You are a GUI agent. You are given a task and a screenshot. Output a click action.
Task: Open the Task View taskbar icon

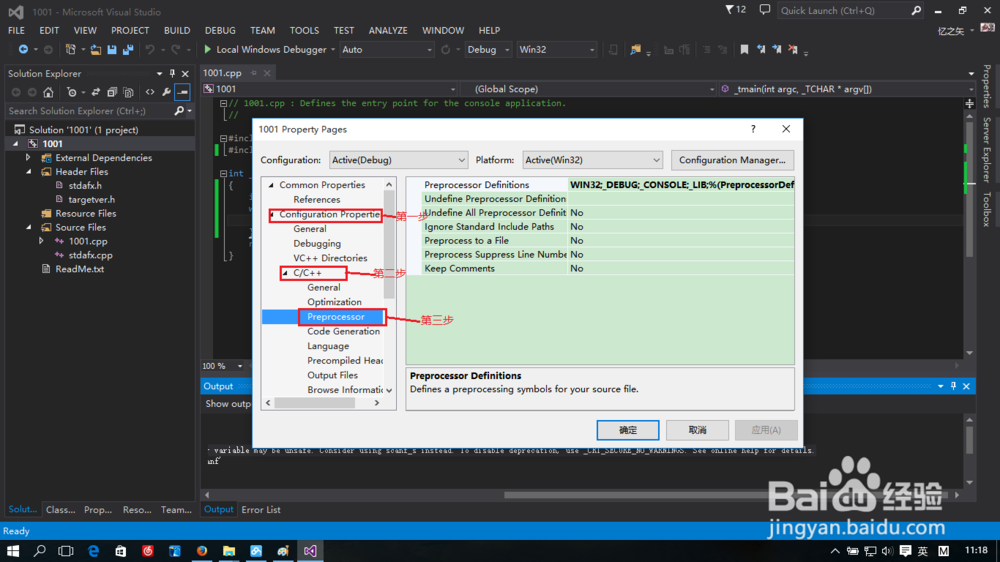(x=66, y=551)
